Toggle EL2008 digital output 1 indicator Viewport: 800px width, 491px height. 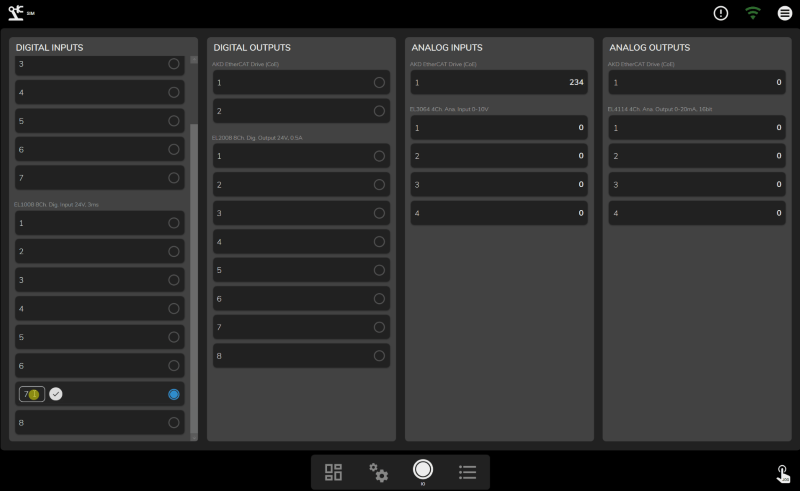379,156
